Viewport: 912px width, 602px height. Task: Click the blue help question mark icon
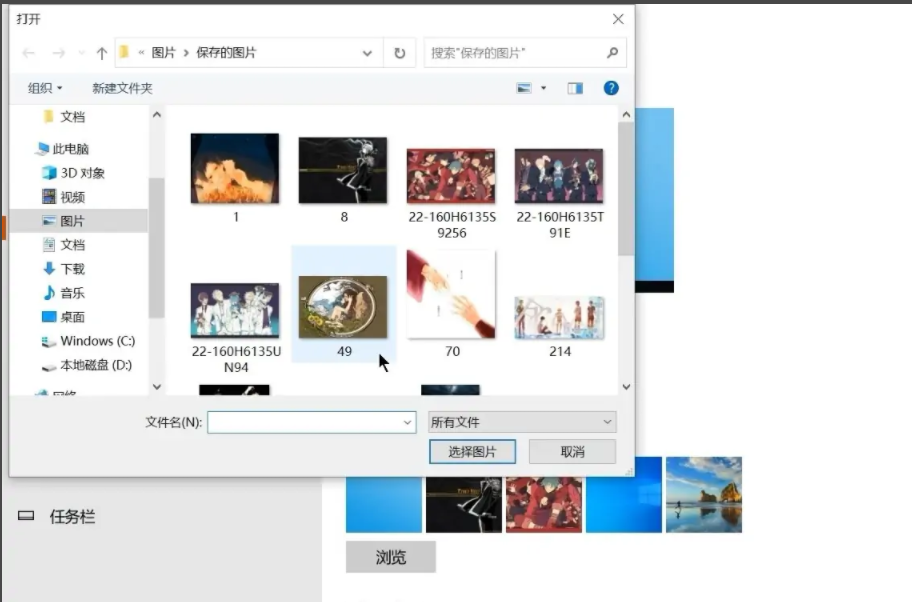point(611,88)
